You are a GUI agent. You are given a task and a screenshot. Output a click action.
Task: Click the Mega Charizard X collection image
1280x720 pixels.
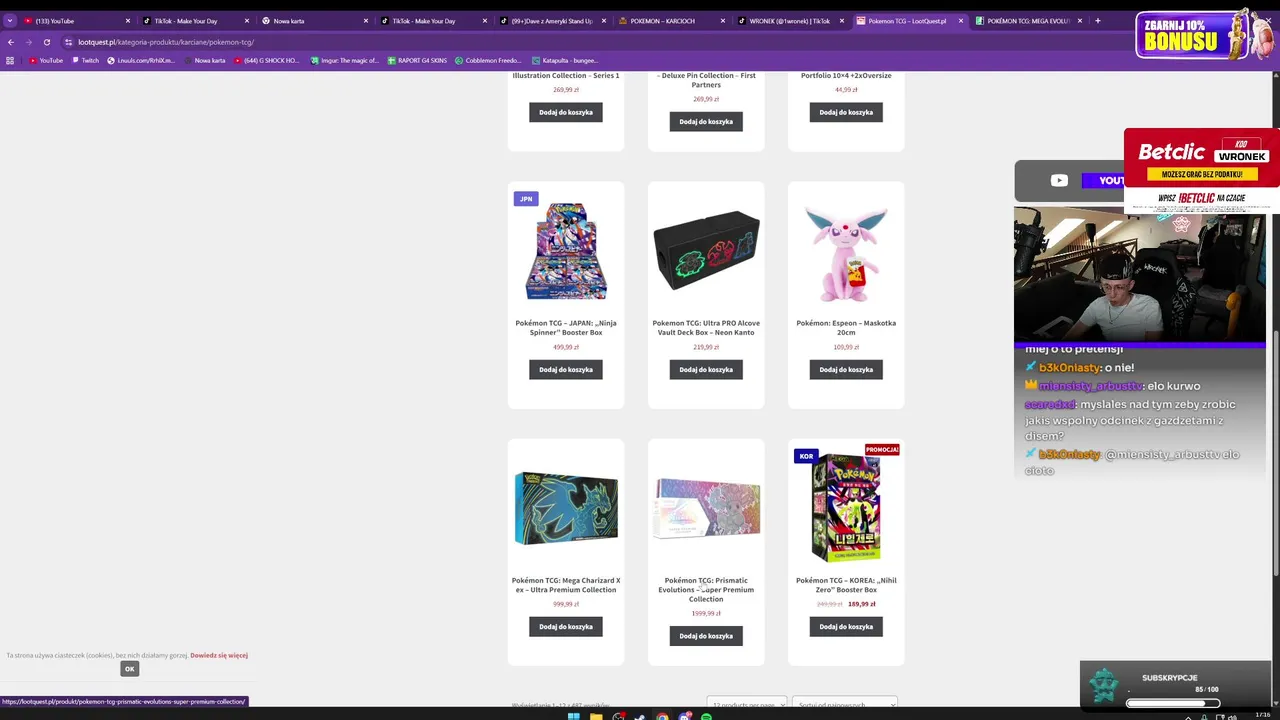pos(566,508)
